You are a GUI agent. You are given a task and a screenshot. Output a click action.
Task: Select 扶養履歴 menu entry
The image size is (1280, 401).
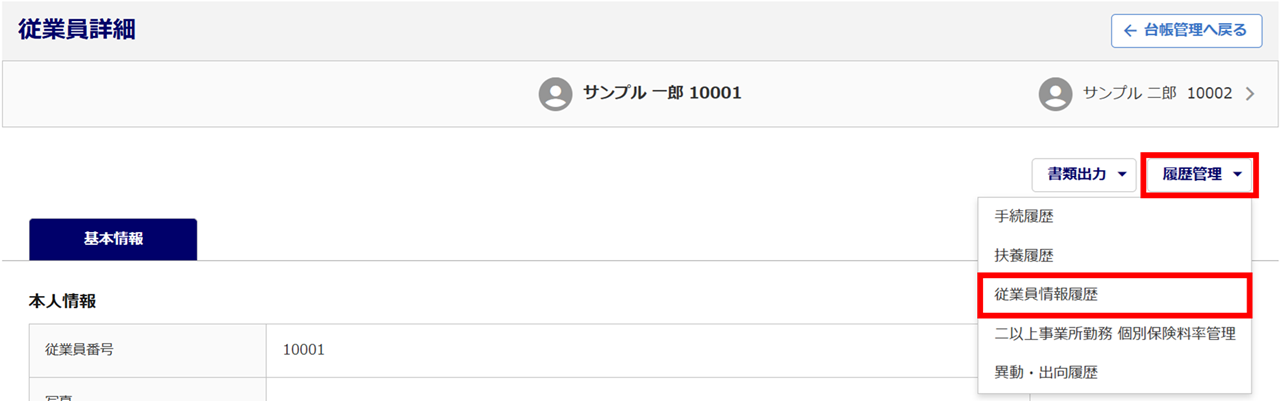[1023, 255]
